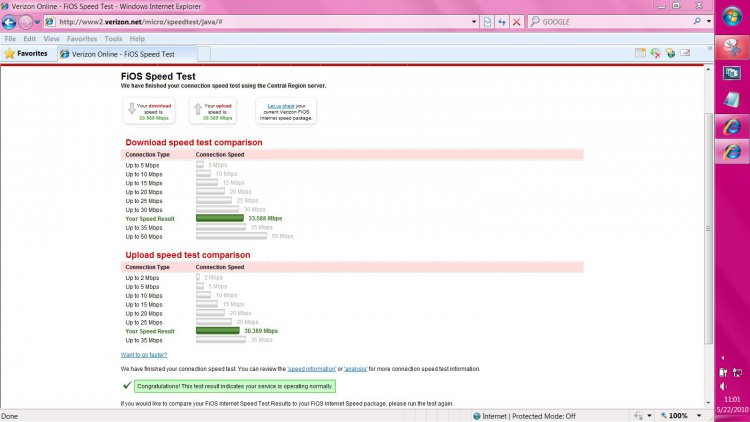Follow the 'Let us check' link
This screenshot has height=422, width=750.
(281, 106)
